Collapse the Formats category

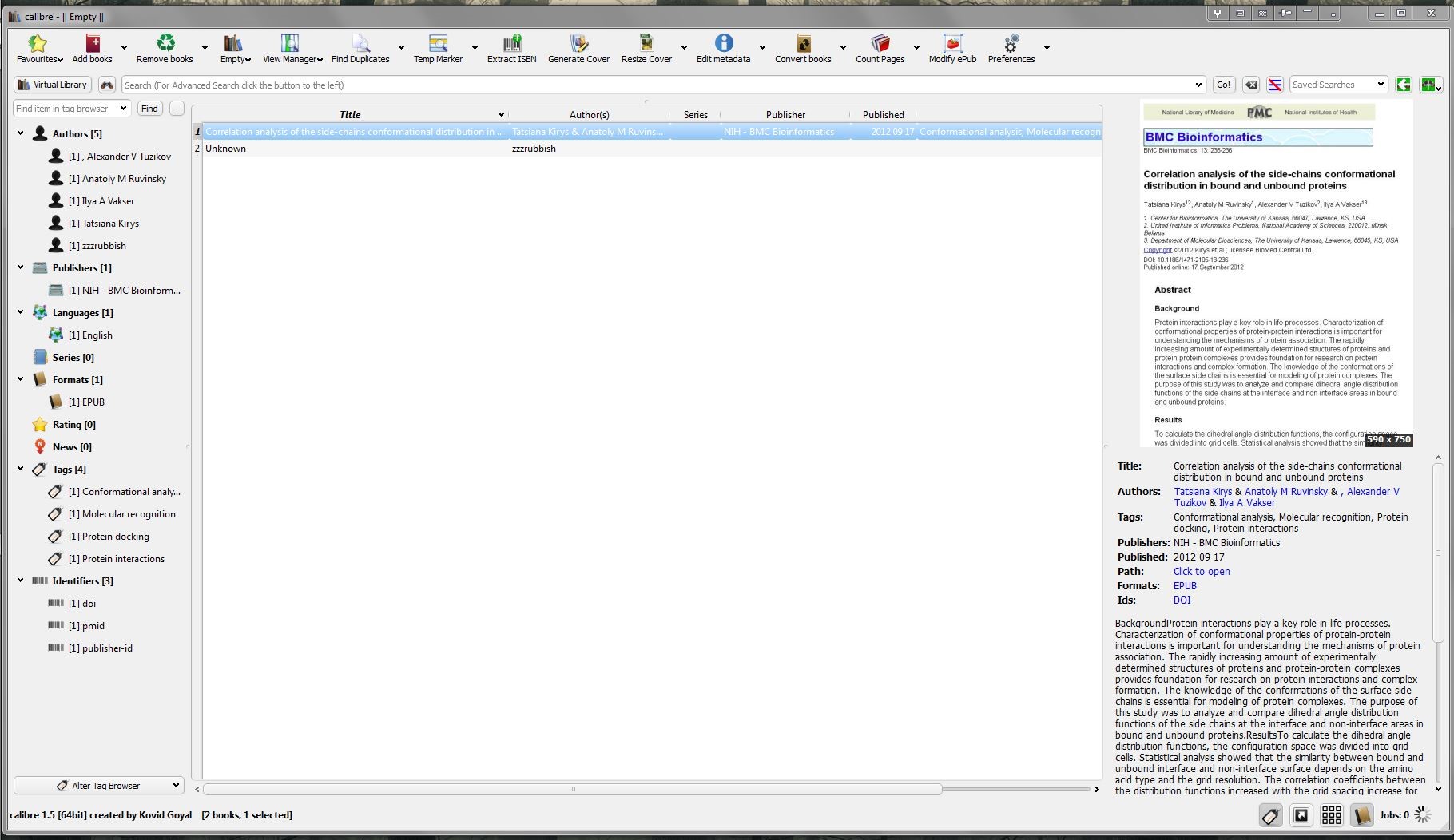pyautogui.click(x=21, y=379)
